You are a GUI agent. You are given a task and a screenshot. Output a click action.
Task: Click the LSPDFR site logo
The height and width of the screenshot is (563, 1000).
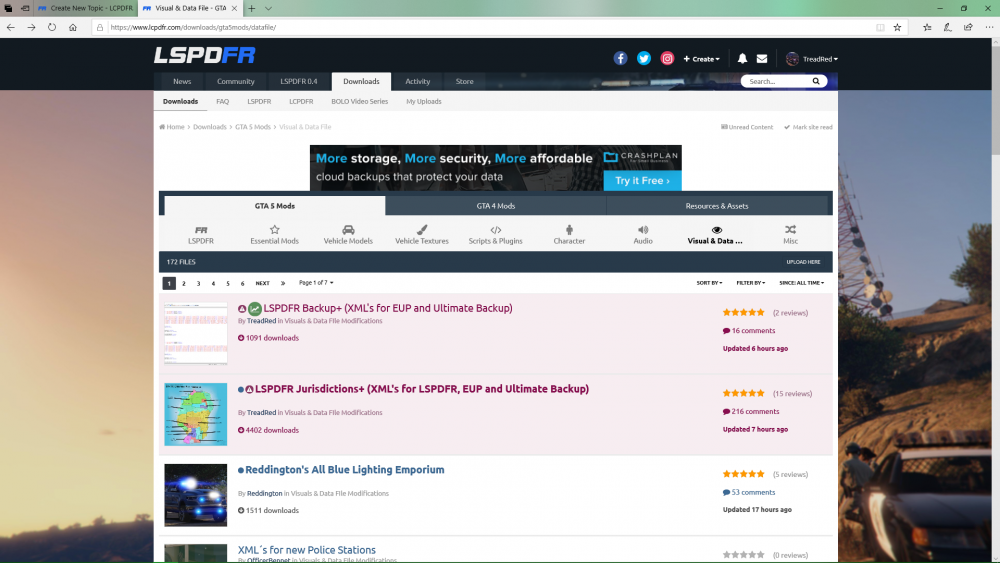(x=204, y=55)
